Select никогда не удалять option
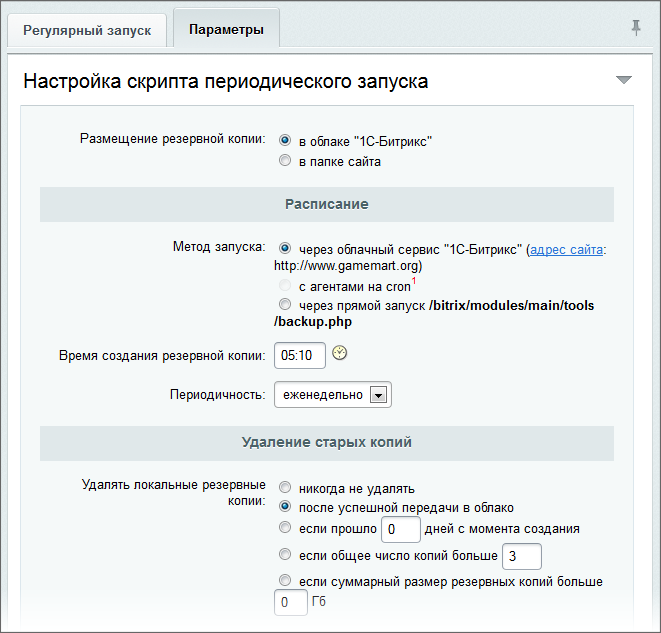Screen dimensions: 661x633 (285, 487)
